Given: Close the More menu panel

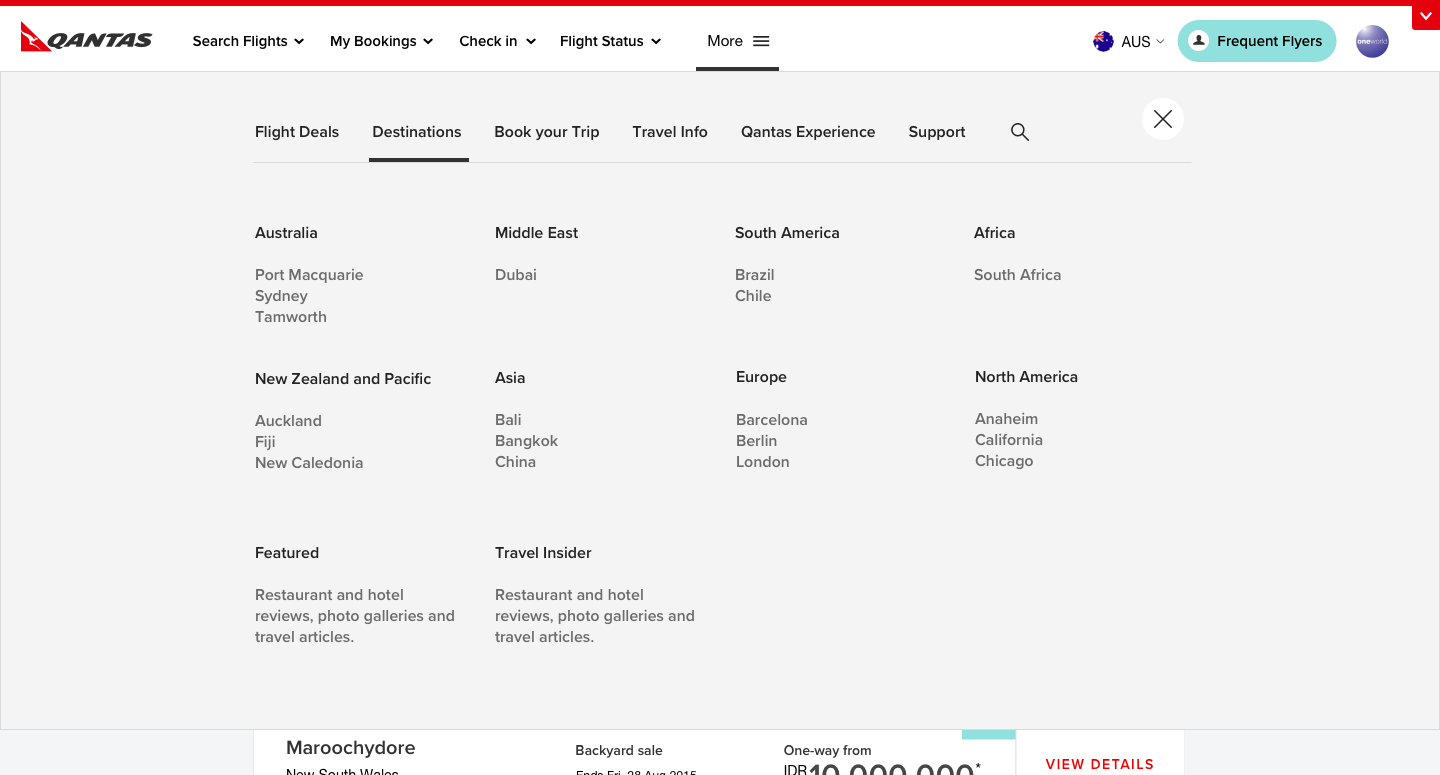Looking at the screenshot, I should pos(1162,119).
